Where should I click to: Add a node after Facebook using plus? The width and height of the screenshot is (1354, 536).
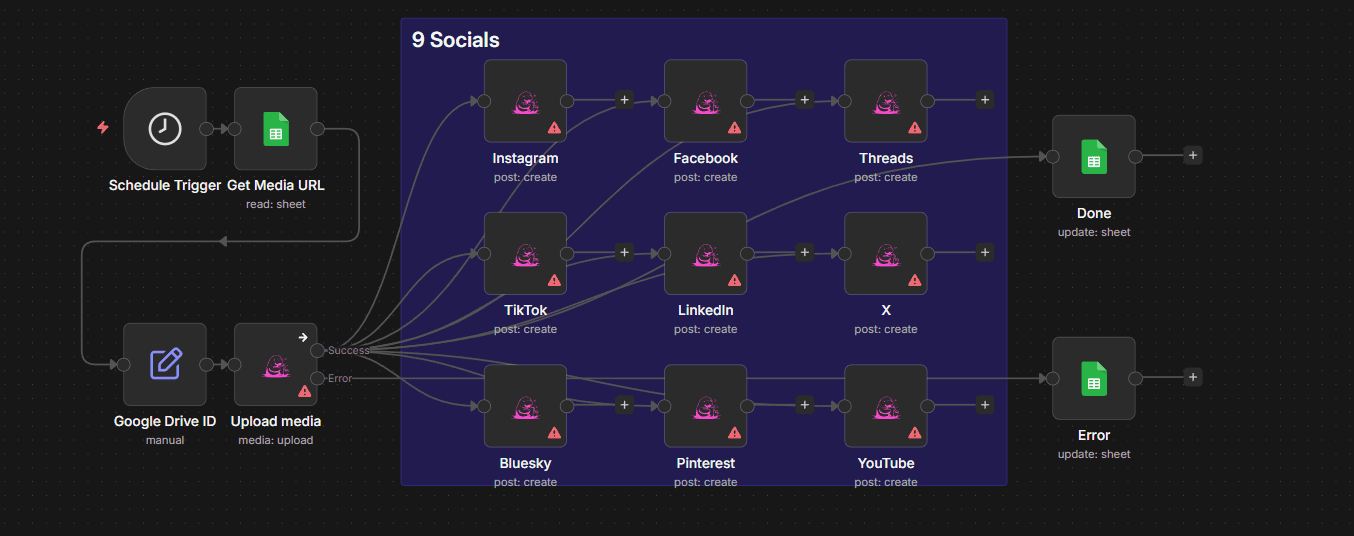pyautogui.click(x=805, y=100)
